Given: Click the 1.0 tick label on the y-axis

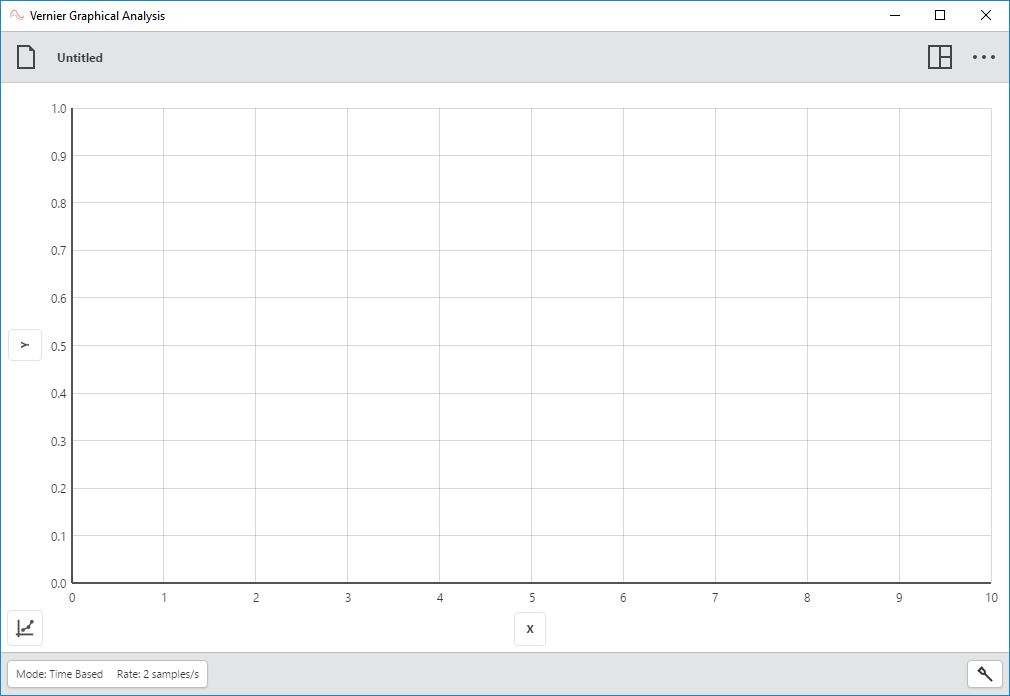Looking at the screenshot, I should coord(57,108).
